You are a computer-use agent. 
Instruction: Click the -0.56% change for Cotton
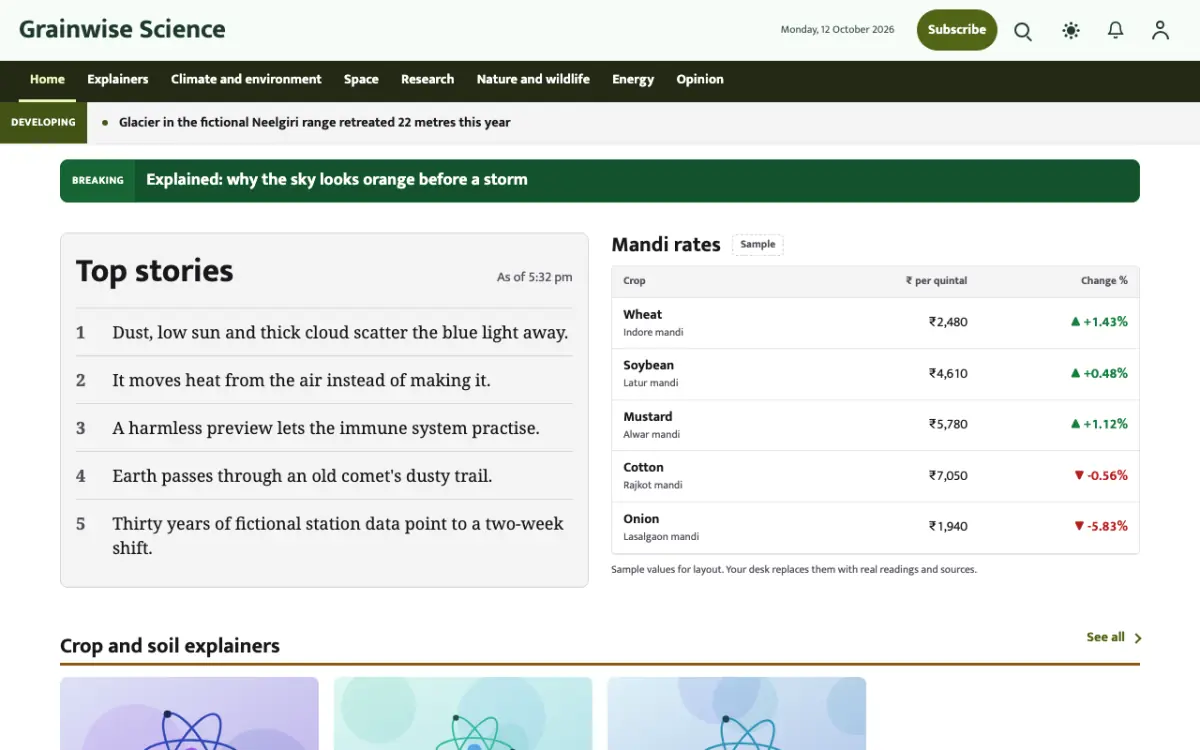pyautogui.click(x=1100, y=476)
